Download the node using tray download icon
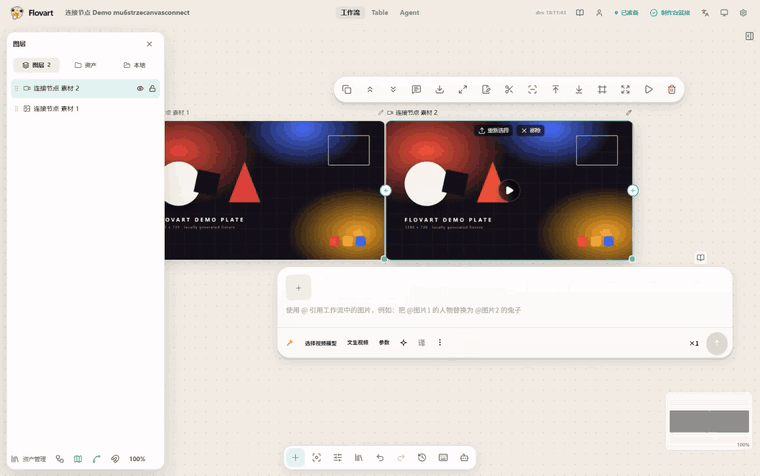Image resolution: width=760 pixels, height=476 pixels. (440, 89)
